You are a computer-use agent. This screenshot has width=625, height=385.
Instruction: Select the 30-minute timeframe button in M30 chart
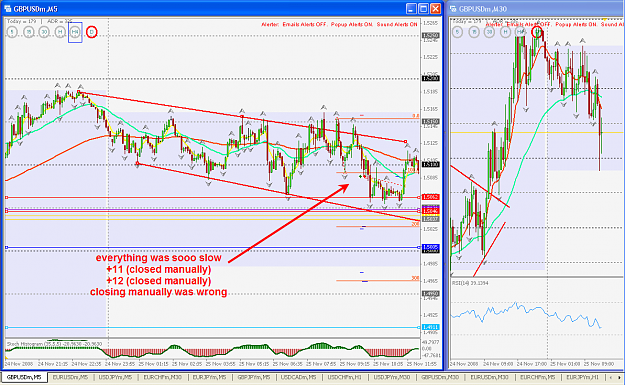(x=489, y=32)
